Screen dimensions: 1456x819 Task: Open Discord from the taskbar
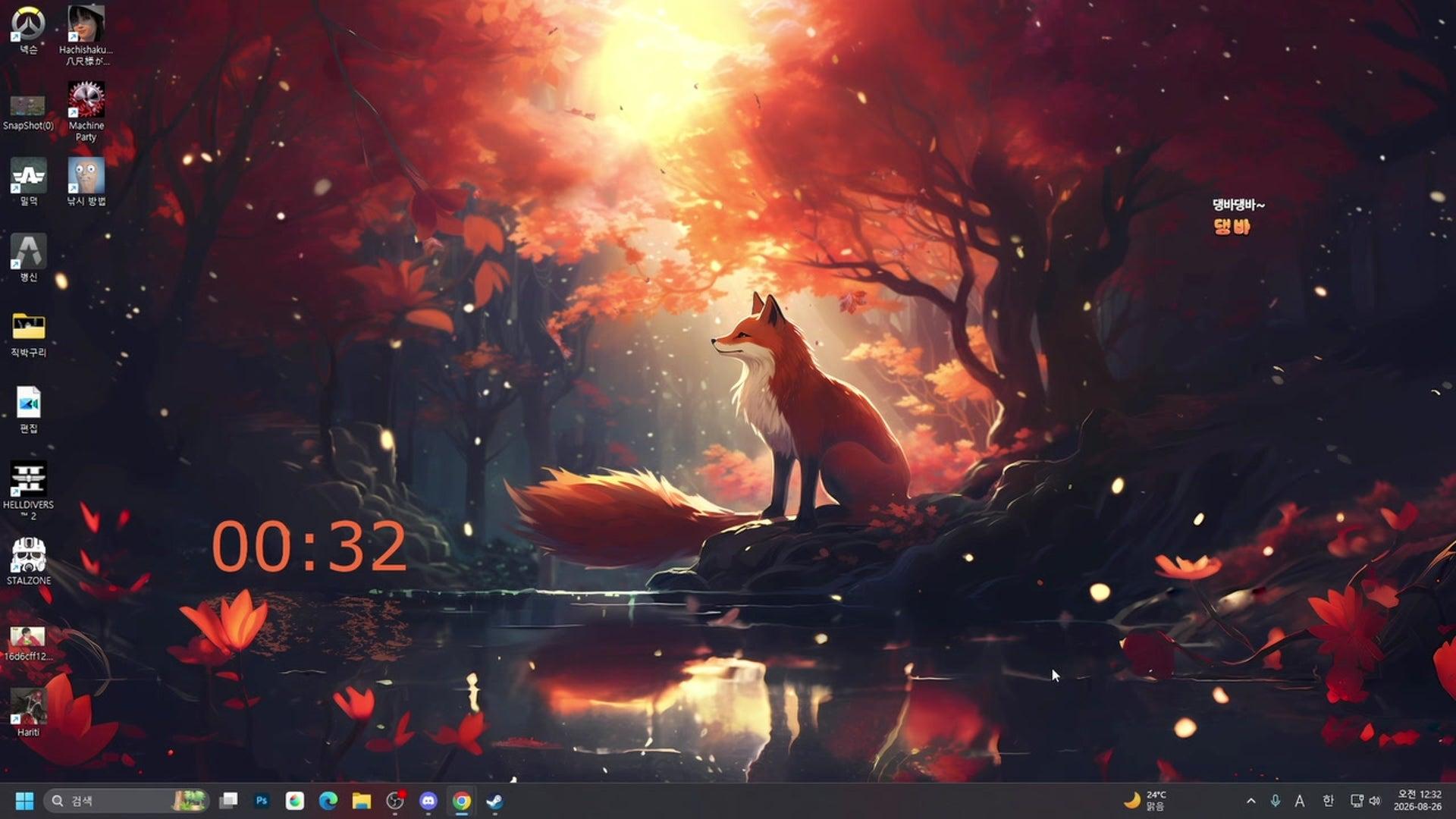[x=428, y=801]
